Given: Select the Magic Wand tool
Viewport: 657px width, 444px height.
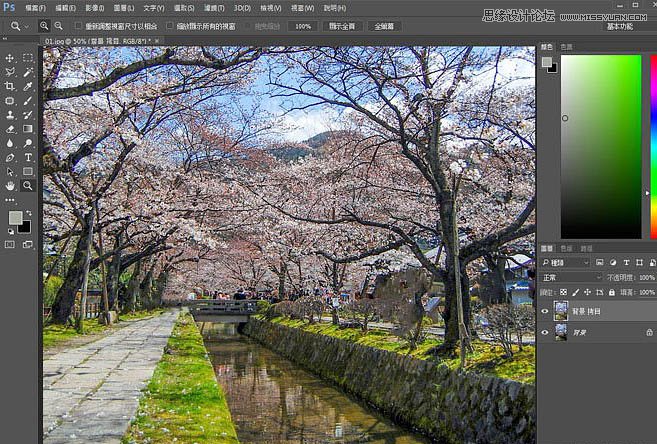Looking at the screenshot, I should coord(28,72).
